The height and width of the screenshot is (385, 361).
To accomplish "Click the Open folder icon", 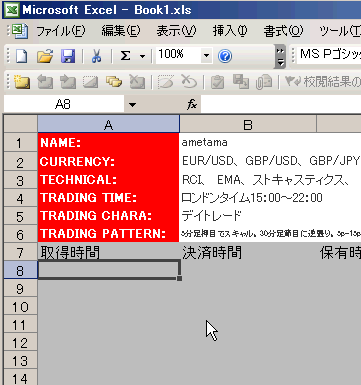I will pos(45,56).
